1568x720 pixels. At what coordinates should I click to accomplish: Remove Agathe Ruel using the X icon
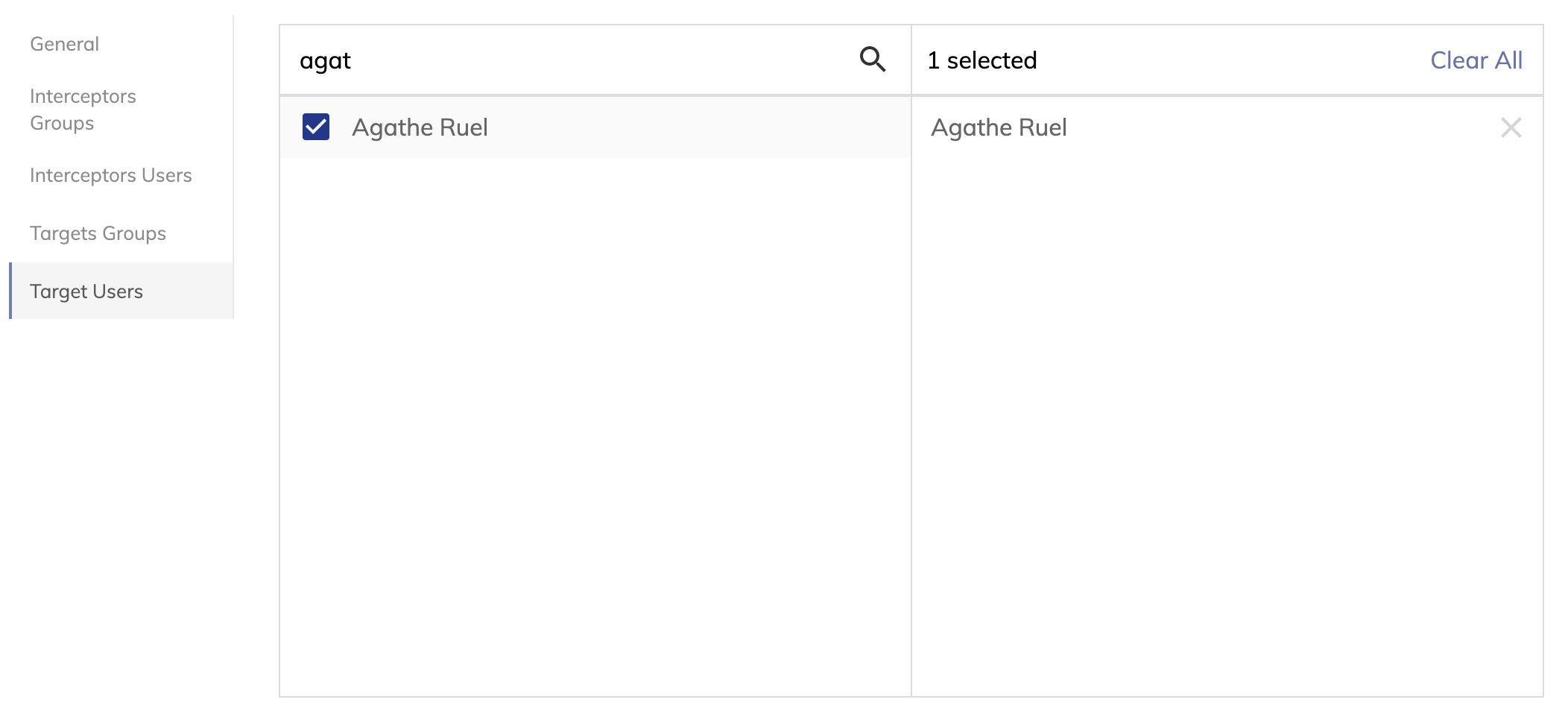[1511, 127]
